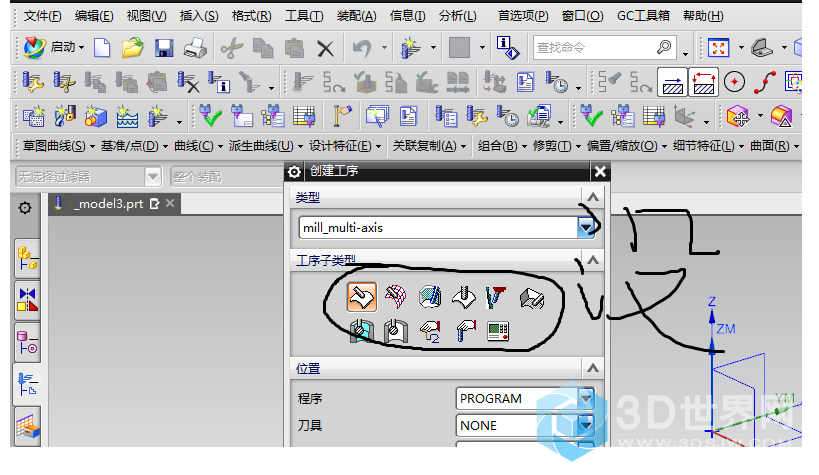The width and height of the screenshot is (819, 475).
Task: Click the left sidebar gear settings icon
Action: [25, 208]
